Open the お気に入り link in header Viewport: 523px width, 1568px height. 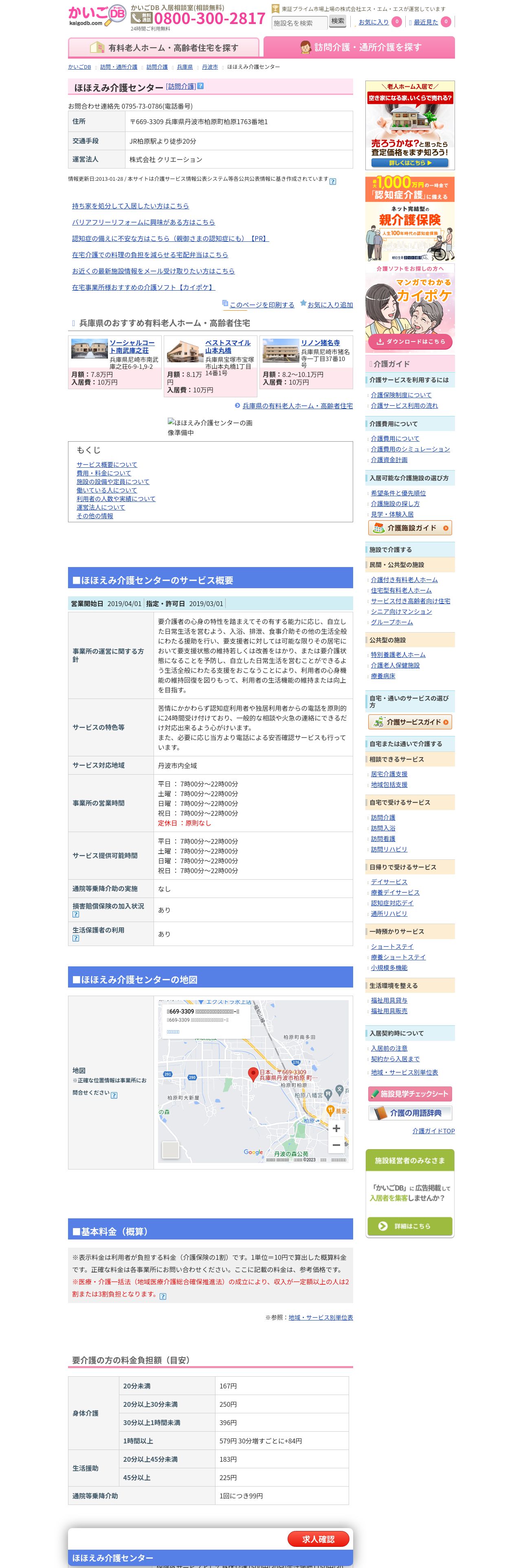pyautogui.click(x=373, y=22)
